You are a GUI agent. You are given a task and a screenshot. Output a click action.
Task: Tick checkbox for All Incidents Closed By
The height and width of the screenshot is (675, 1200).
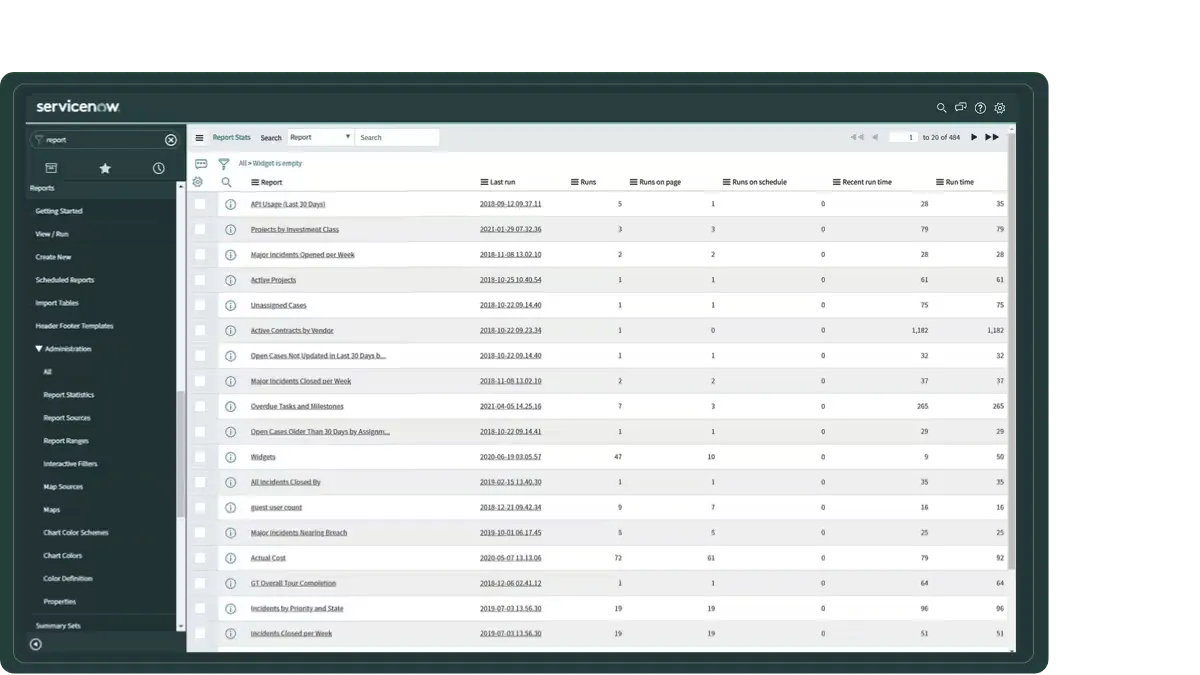click(x=200, y=482)
